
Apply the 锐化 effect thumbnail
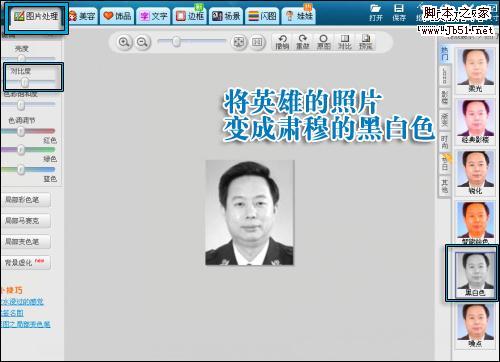(x=475, y=173)
